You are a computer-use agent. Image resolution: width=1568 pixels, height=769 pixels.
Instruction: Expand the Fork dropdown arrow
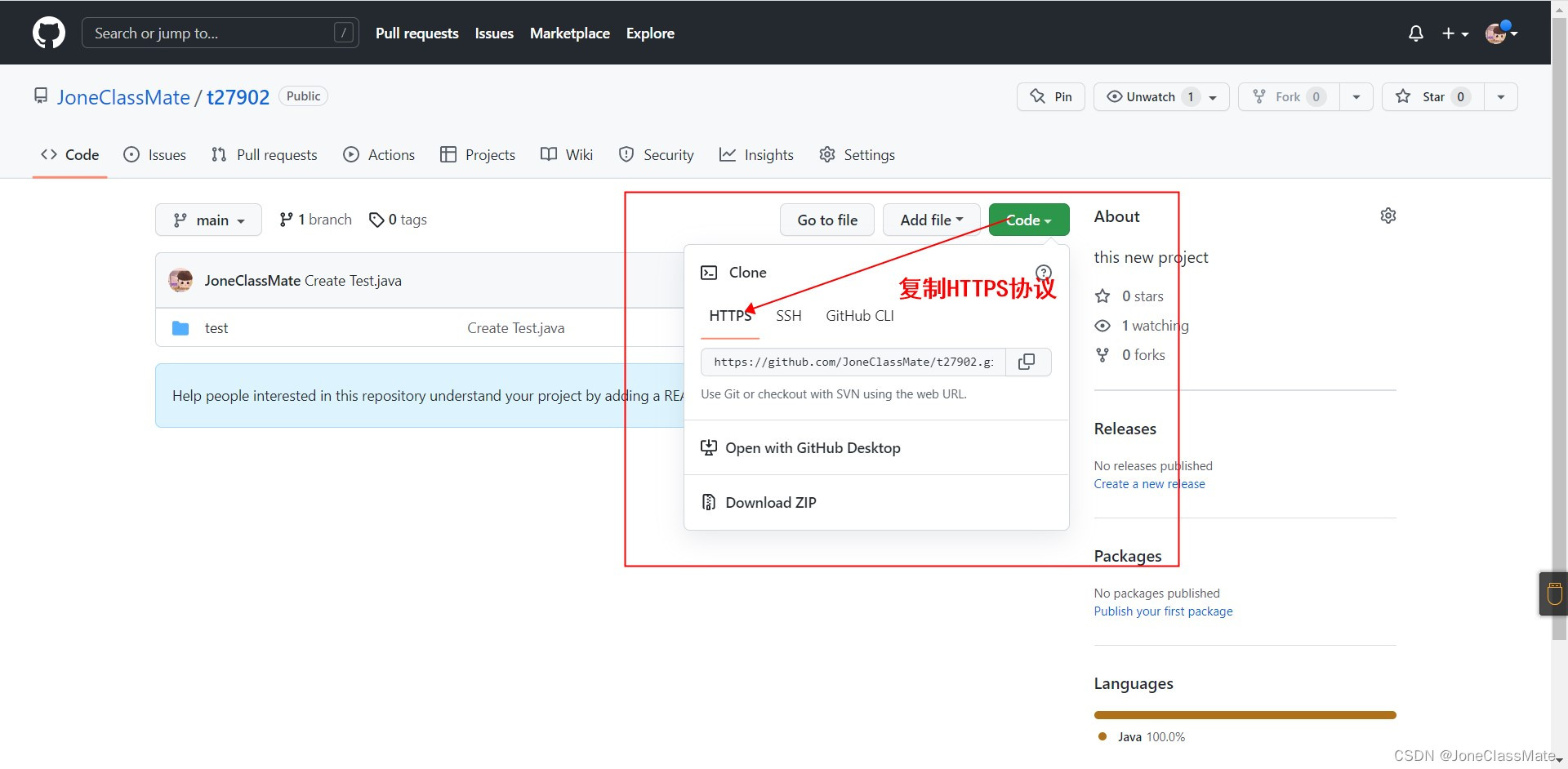(x=1356, y=96)
